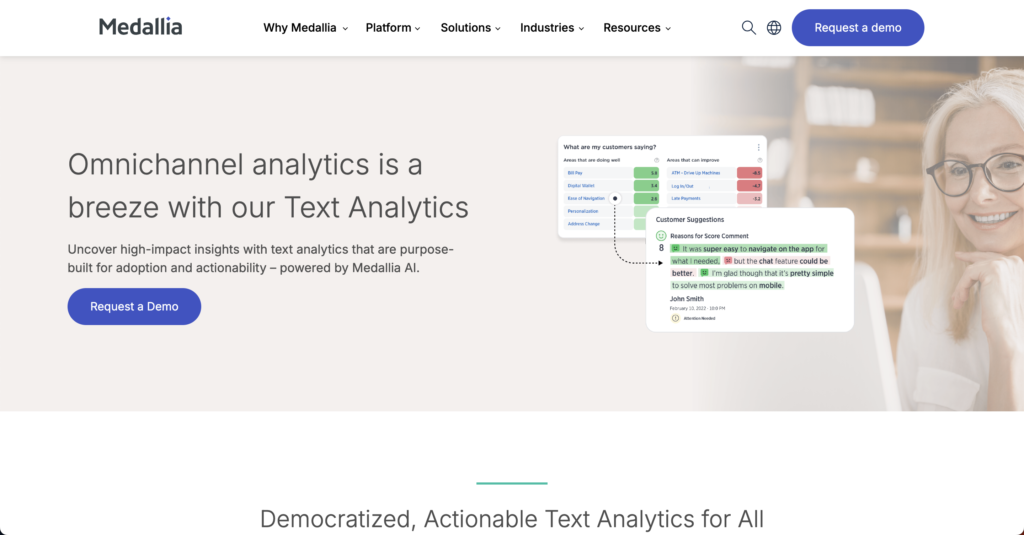Click the Ease of Navigation marker dot
This screenshot has width=1024, height=535.
pyautogui.click(x=615, y=198)
